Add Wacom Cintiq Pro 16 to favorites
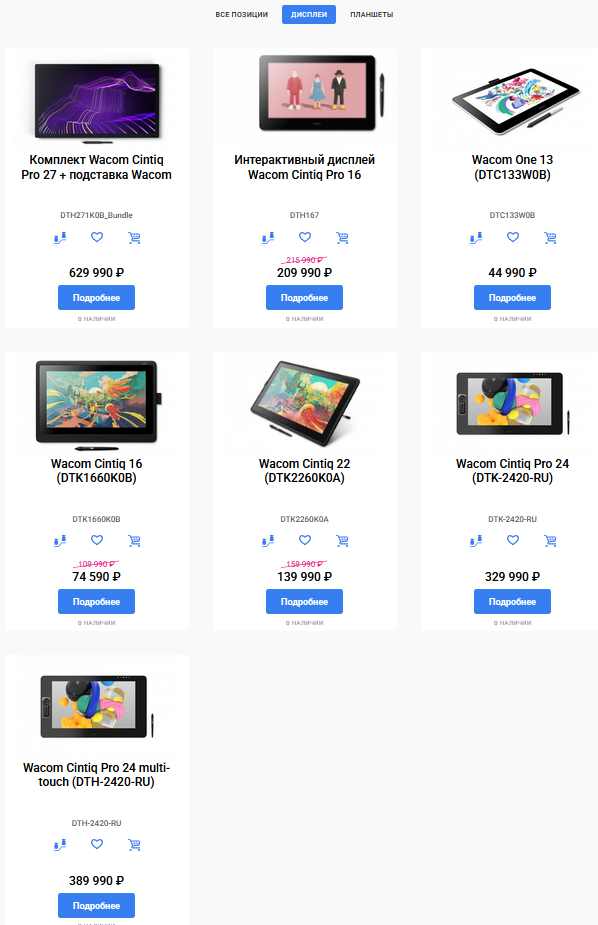Viewport: 598px width, 925px height. (x=305, y=237)
